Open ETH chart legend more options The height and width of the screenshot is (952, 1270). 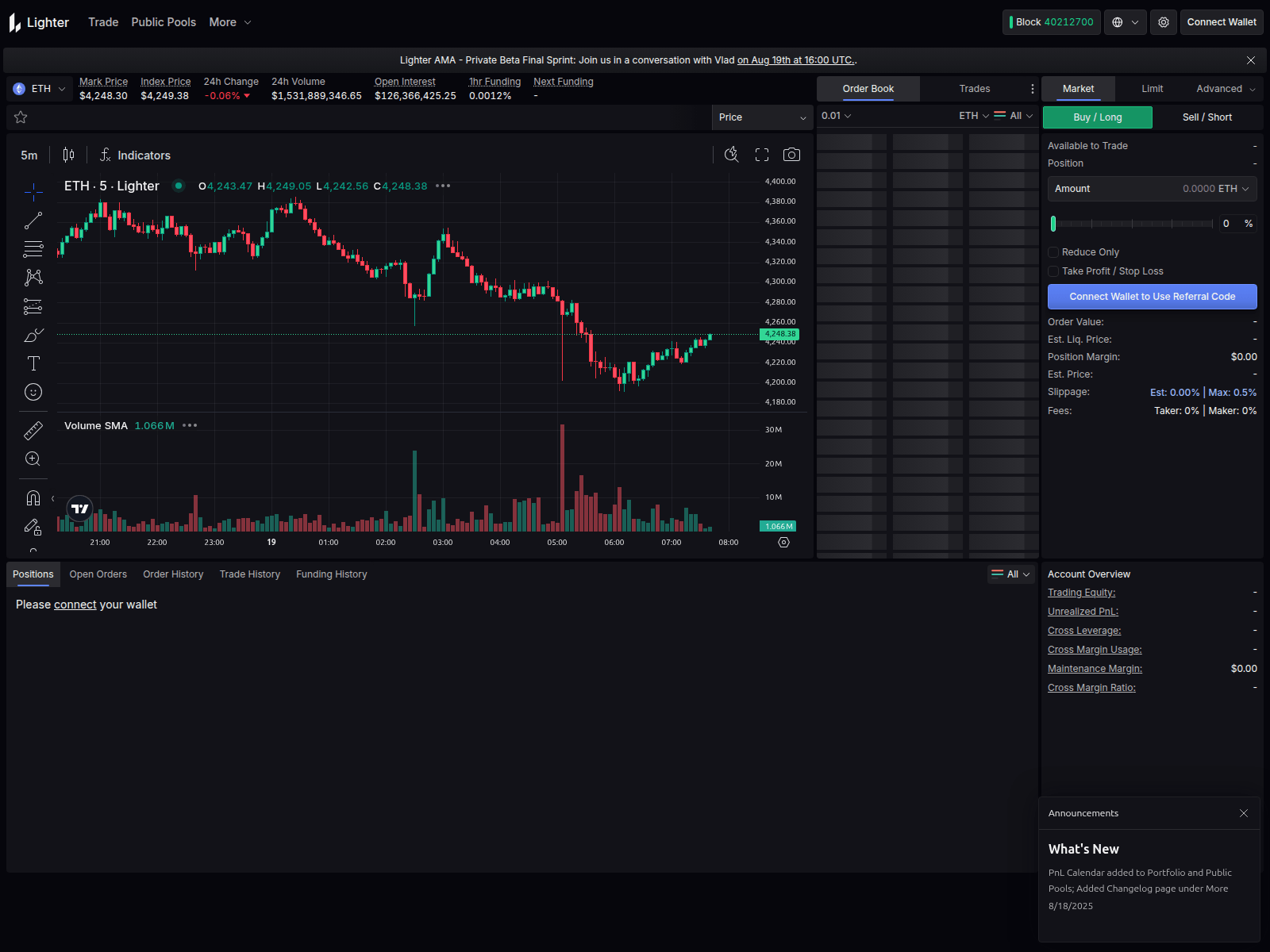443,186
